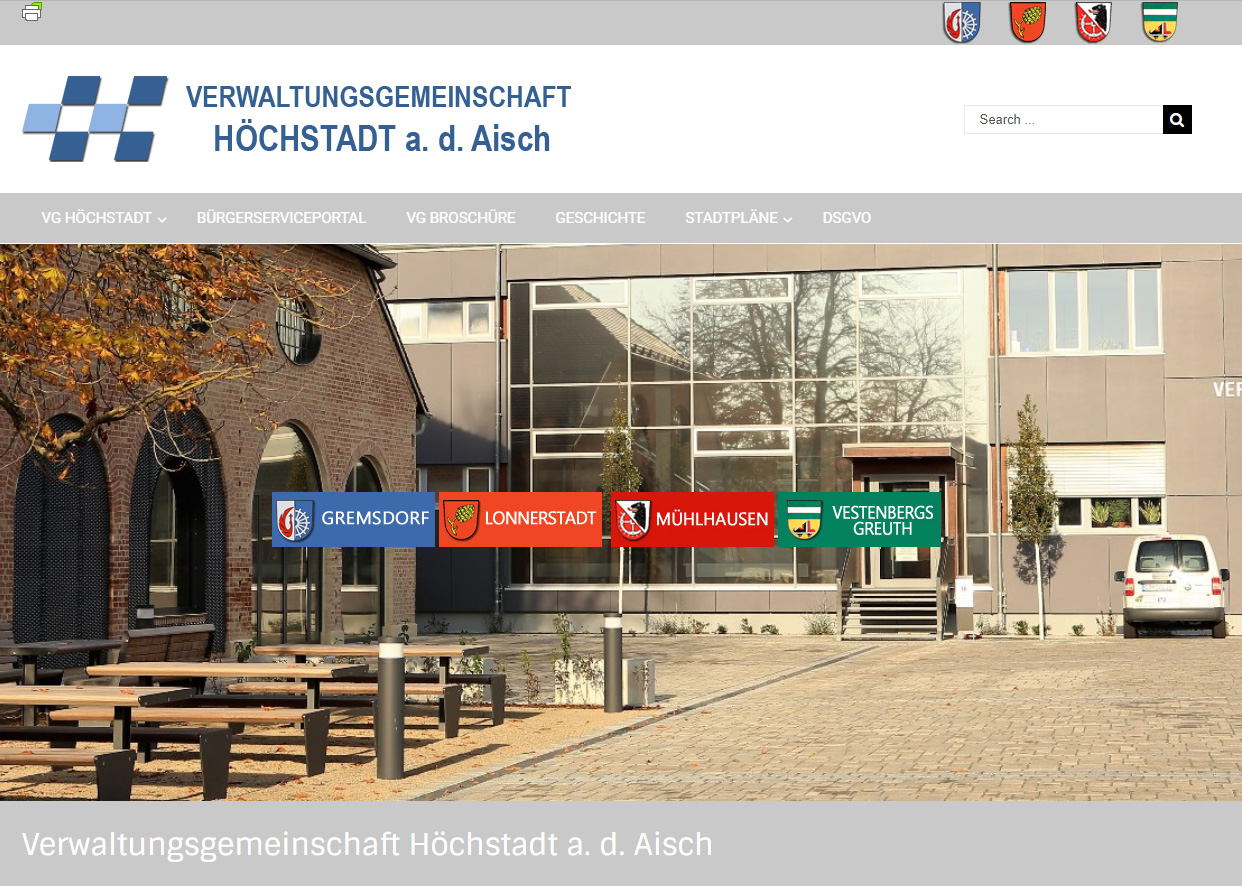This screenshot has height=886, width=1242.
Task: Click the bottom heading Verwaltungsgemeinschaft Höchstadt a. d. Aisch
Action: (x=367, y=844)
